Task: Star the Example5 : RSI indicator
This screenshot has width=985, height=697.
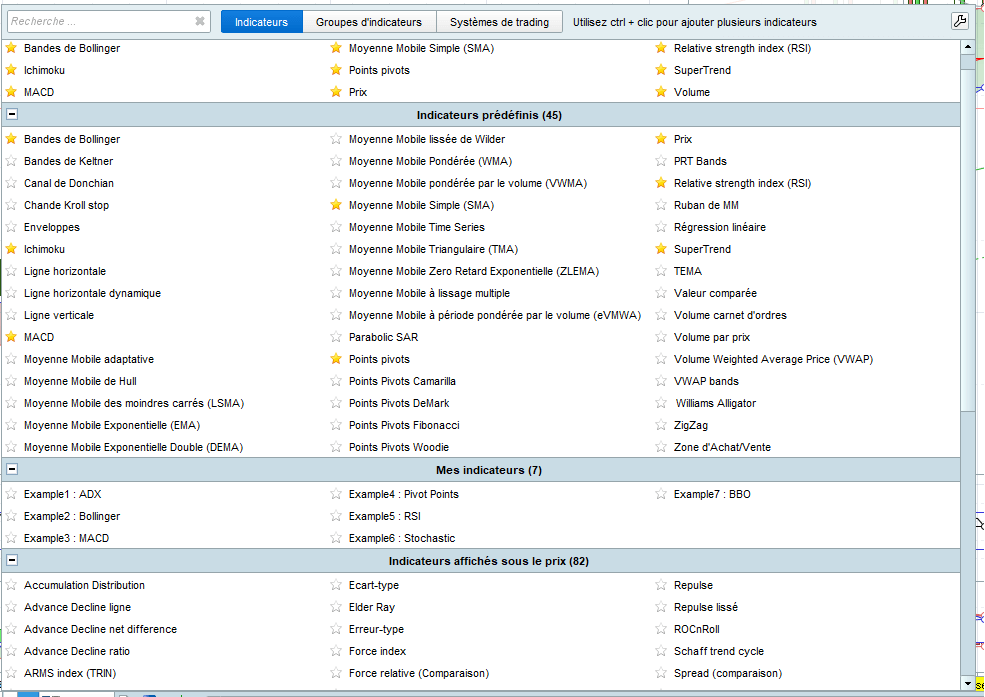Action: [x=336, y=516]
